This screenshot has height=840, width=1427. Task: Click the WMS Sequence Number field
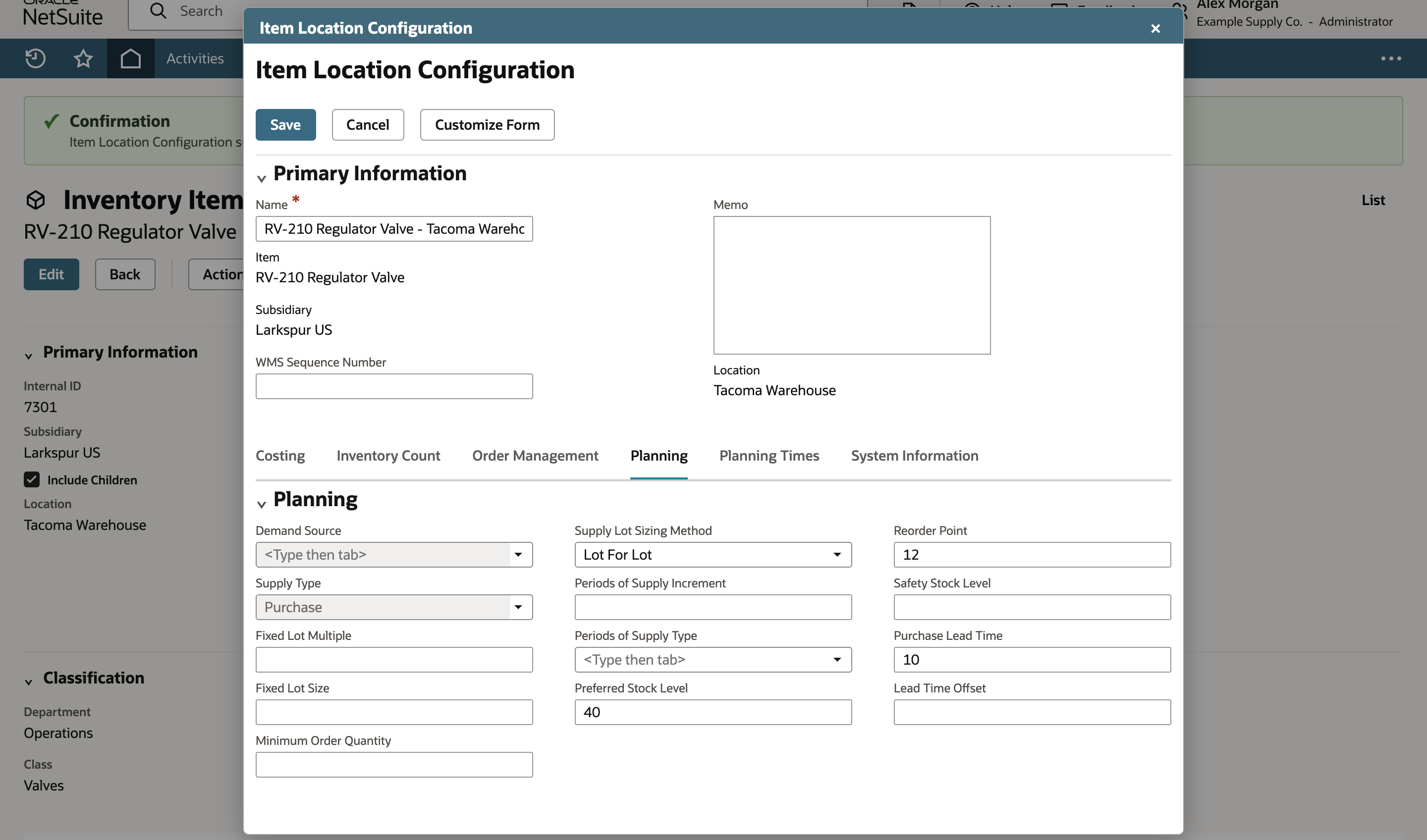click(393, 386)
